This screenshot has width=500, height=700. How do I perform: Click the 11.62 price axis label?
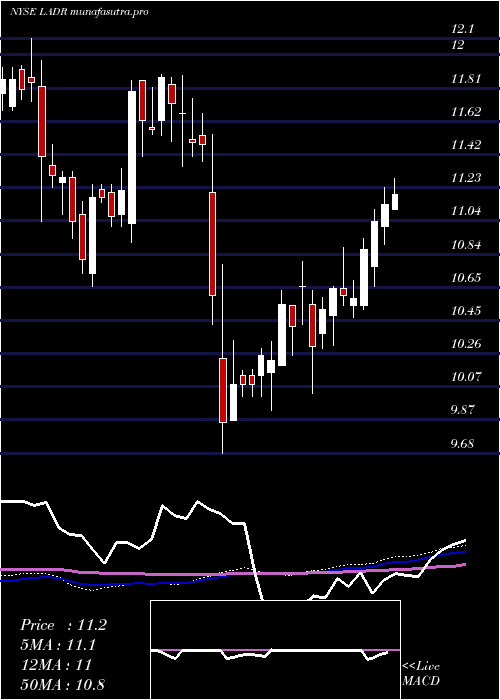[466, 112]
